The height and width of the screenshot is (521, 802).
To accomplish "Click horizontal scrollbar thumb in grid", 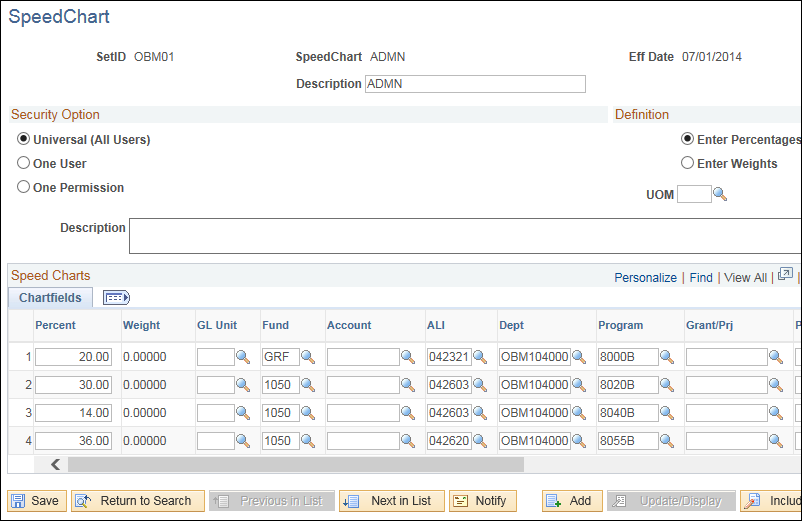I will 296,464.
